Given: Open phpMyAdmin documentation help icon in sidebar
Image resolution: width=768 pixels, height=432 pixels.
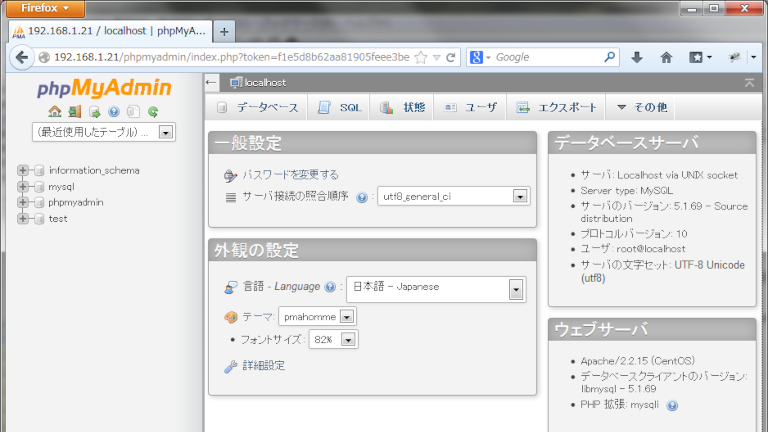Looking at the screenshot, I should (x=114, y=112).
